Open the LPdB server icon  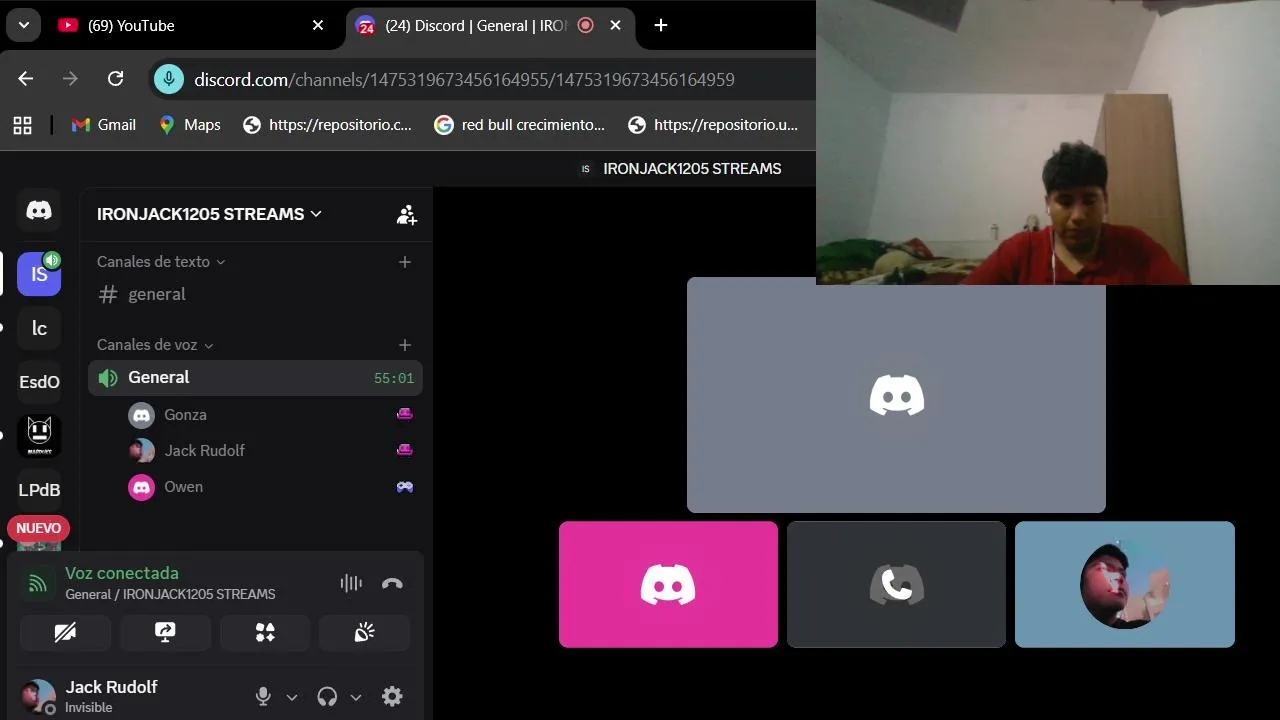point(39,490)
